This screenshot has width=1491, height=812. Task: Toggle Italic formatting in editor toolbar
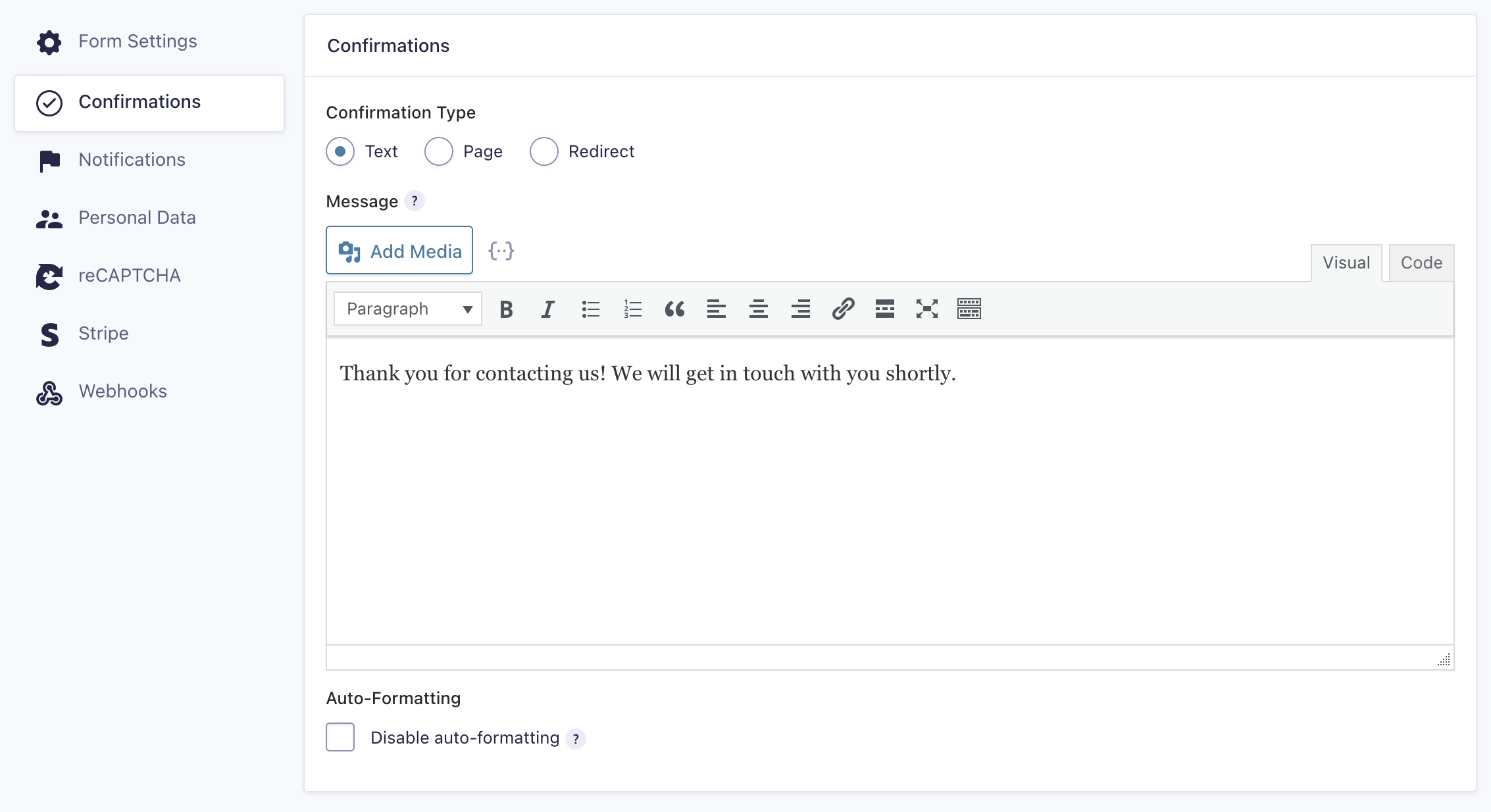[x=547, y=309]
